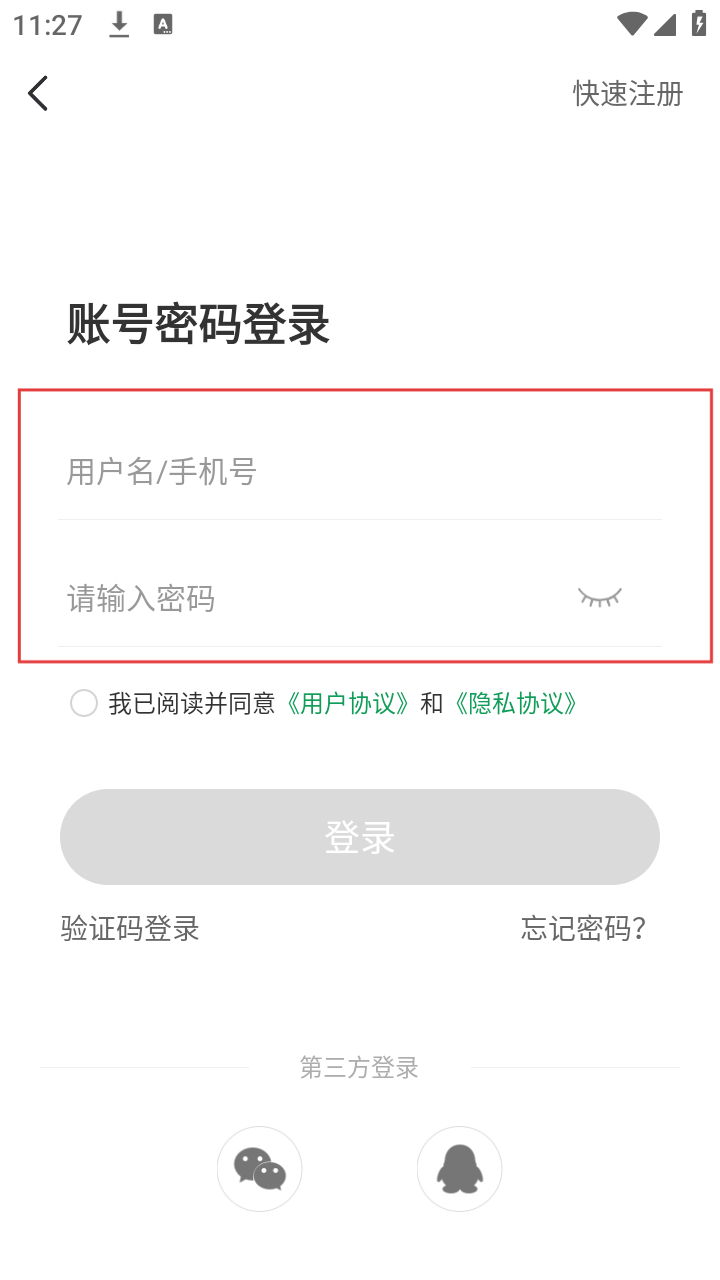Tap the '我已阅读并同意' agreement text
This screenshot has width=720, height=1280.
coord(191,704)
